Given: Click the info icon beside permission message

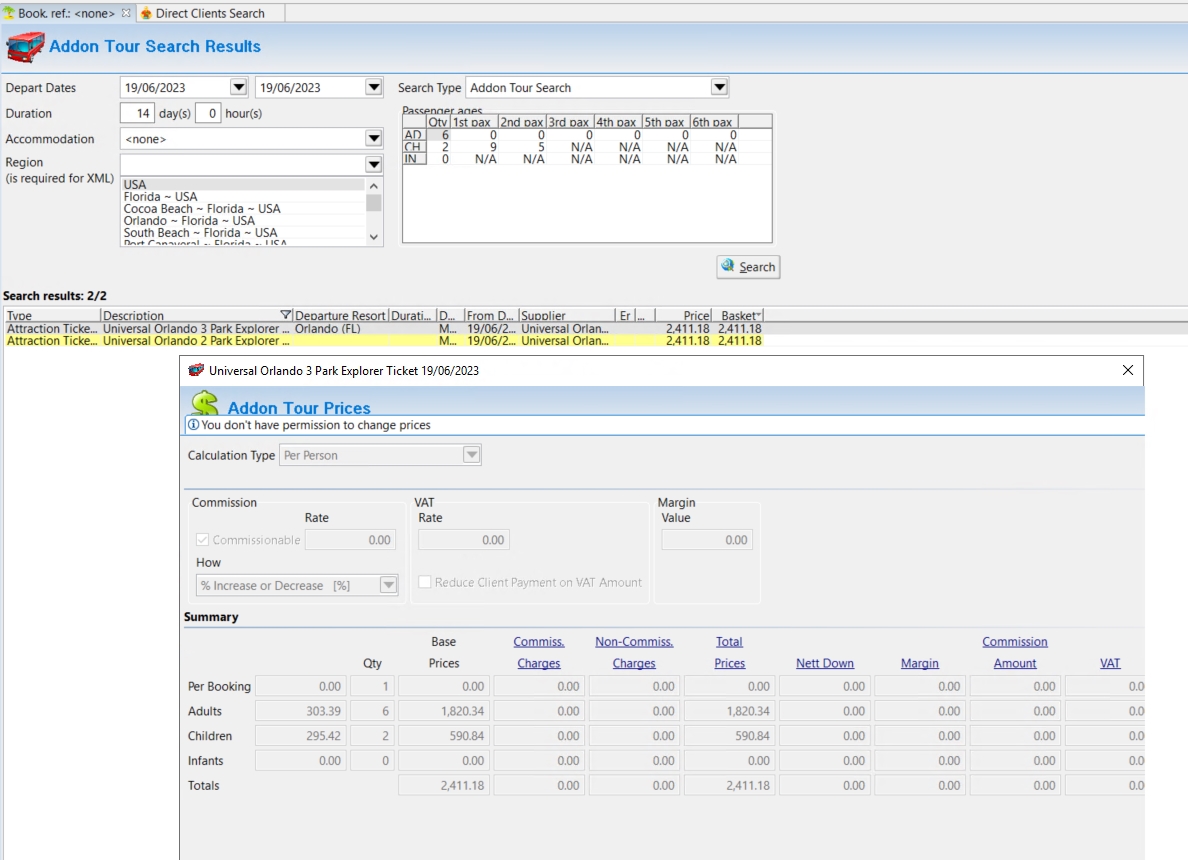Looking at the screenshot, I should click(x=193, y=425).
